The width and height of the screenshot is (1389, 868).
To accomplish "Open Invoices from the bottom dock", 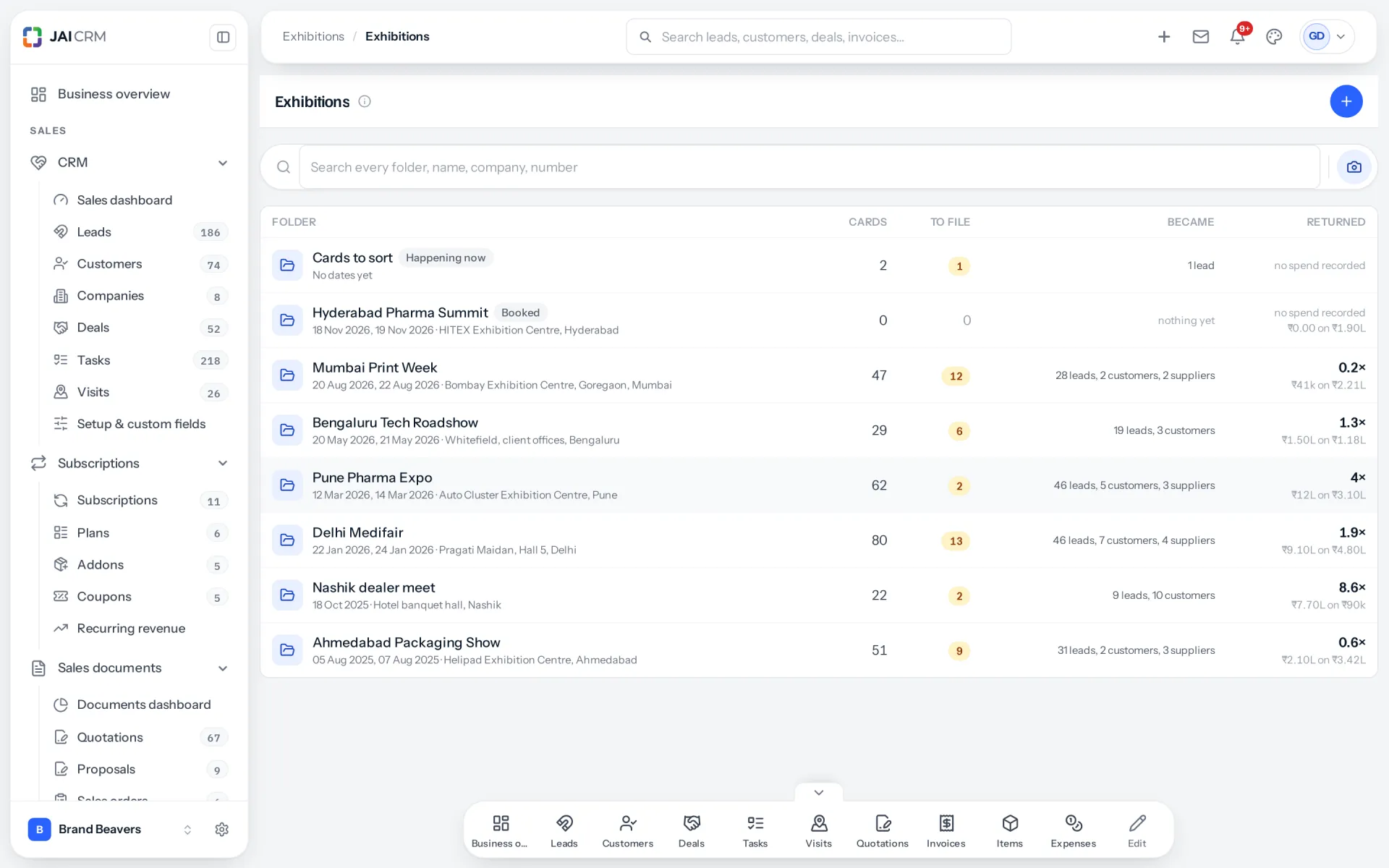I will (x=946, y=830).
